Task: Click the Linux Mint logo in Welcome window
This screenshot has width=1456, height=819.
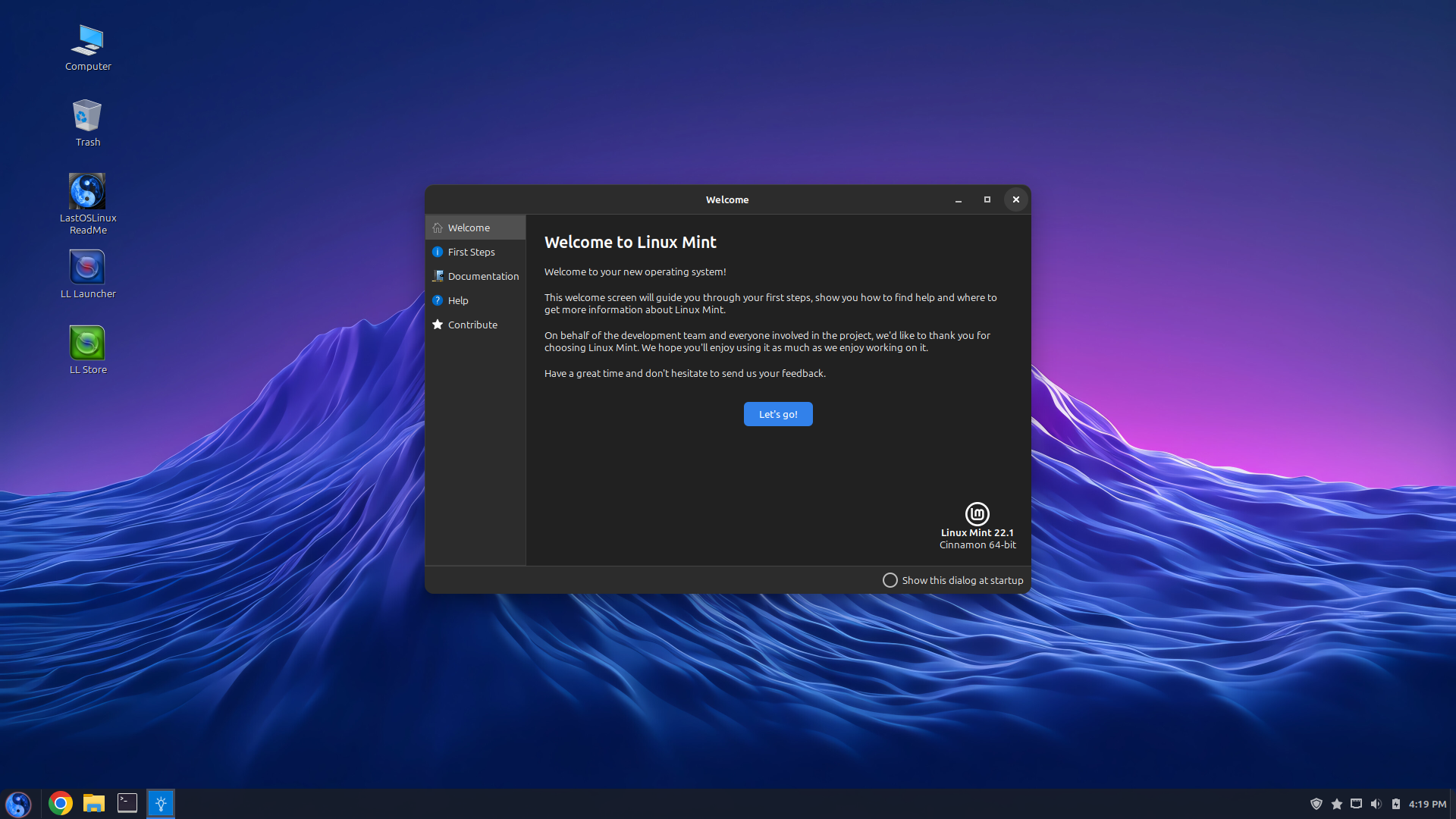Action: point(977,513)
